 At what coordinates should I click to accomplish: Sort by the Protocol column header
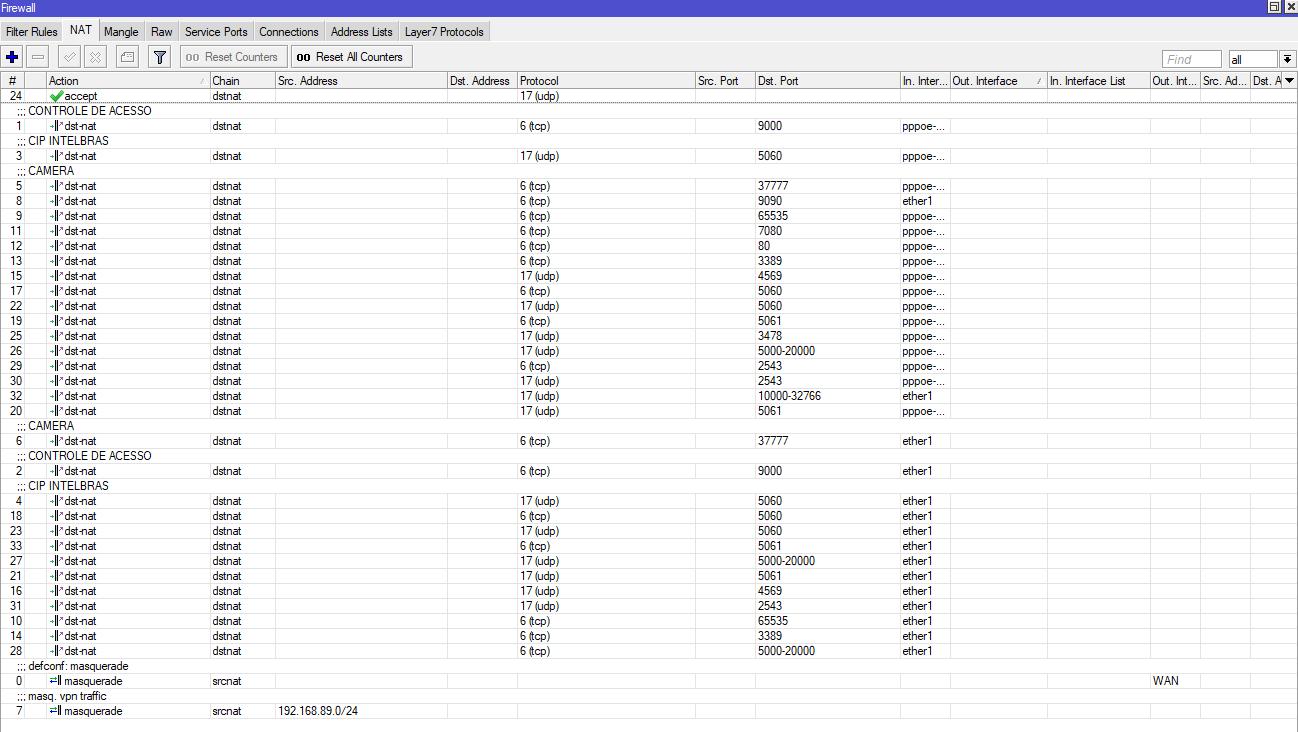coord(606,81)
